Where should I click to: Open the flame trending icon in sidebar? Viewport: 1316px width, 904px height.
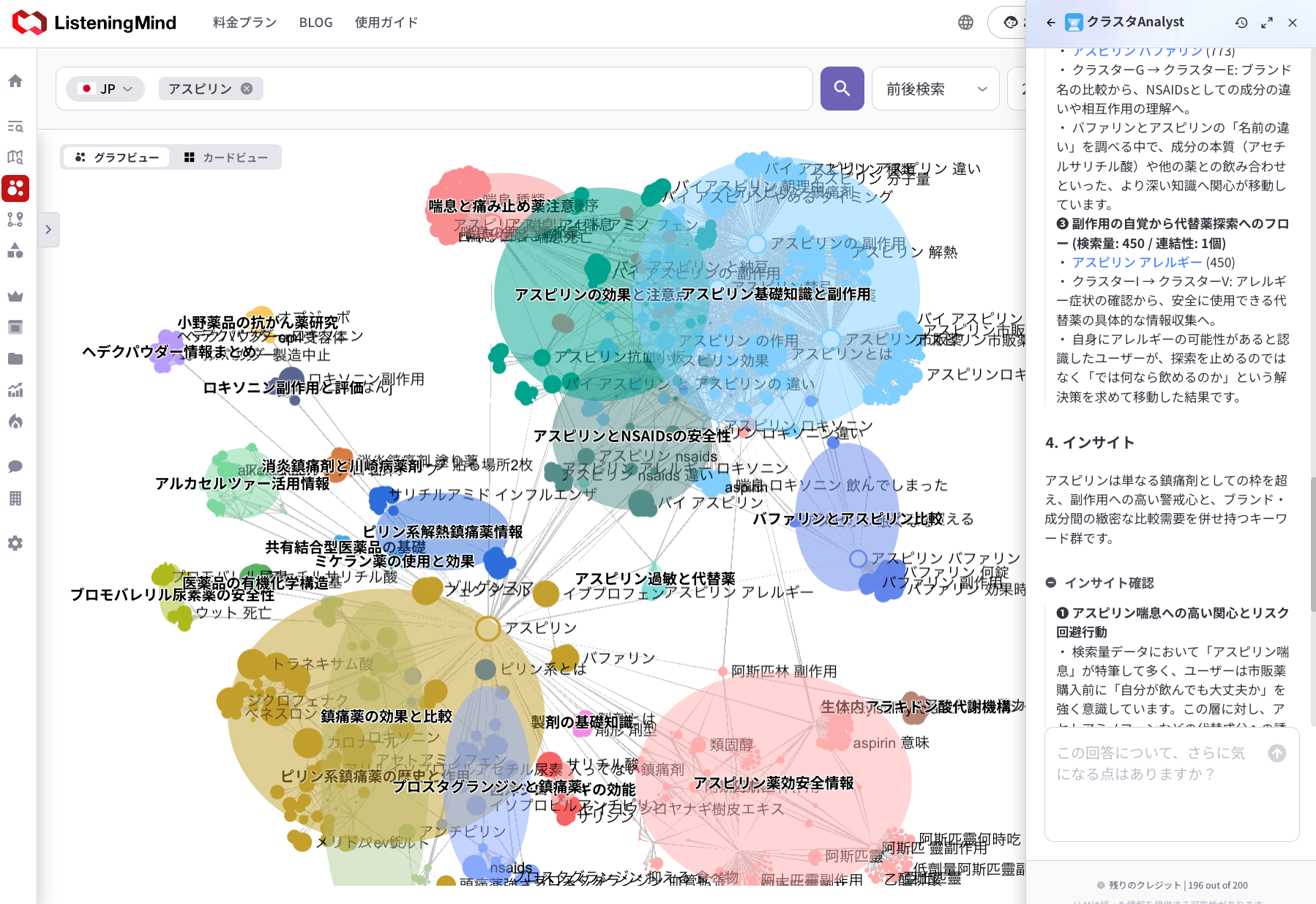15,422
